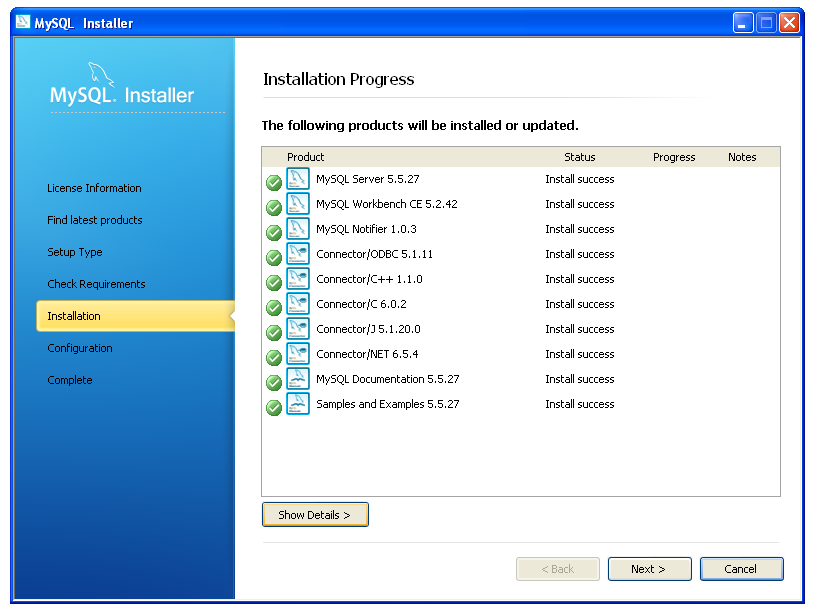Click the MySQL Workbench CE 5.2.42 product icon
This screenshot has height=615, width=817.
(x=298, y=203)
